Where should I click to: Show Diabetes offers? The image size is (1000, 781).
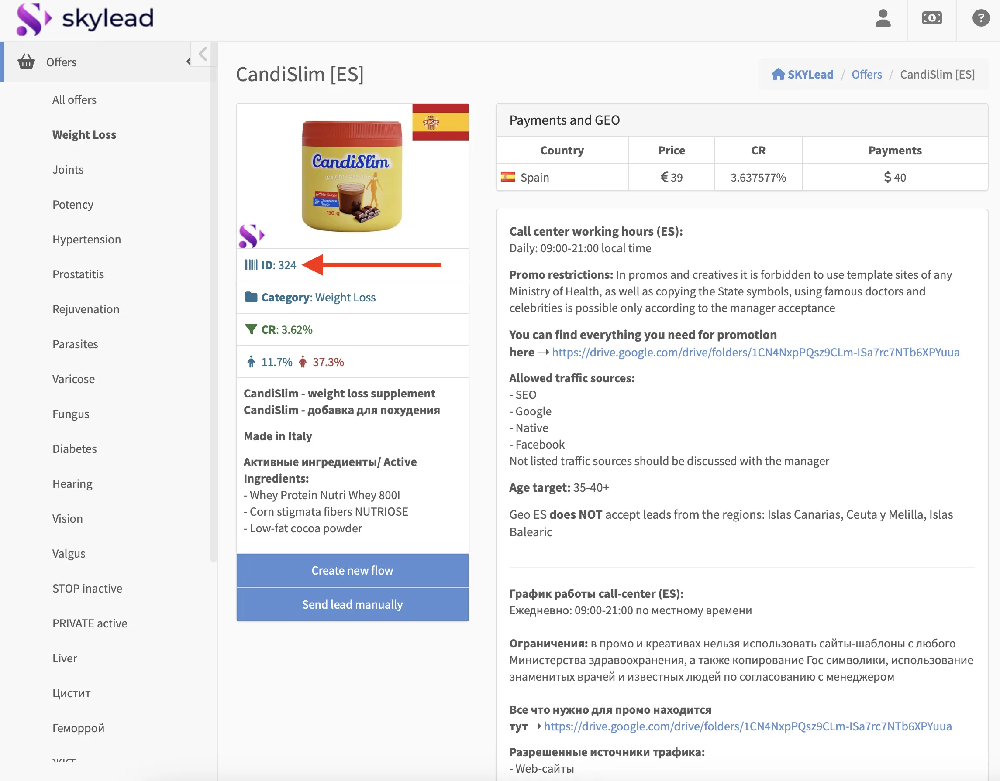tap(75, 449)
